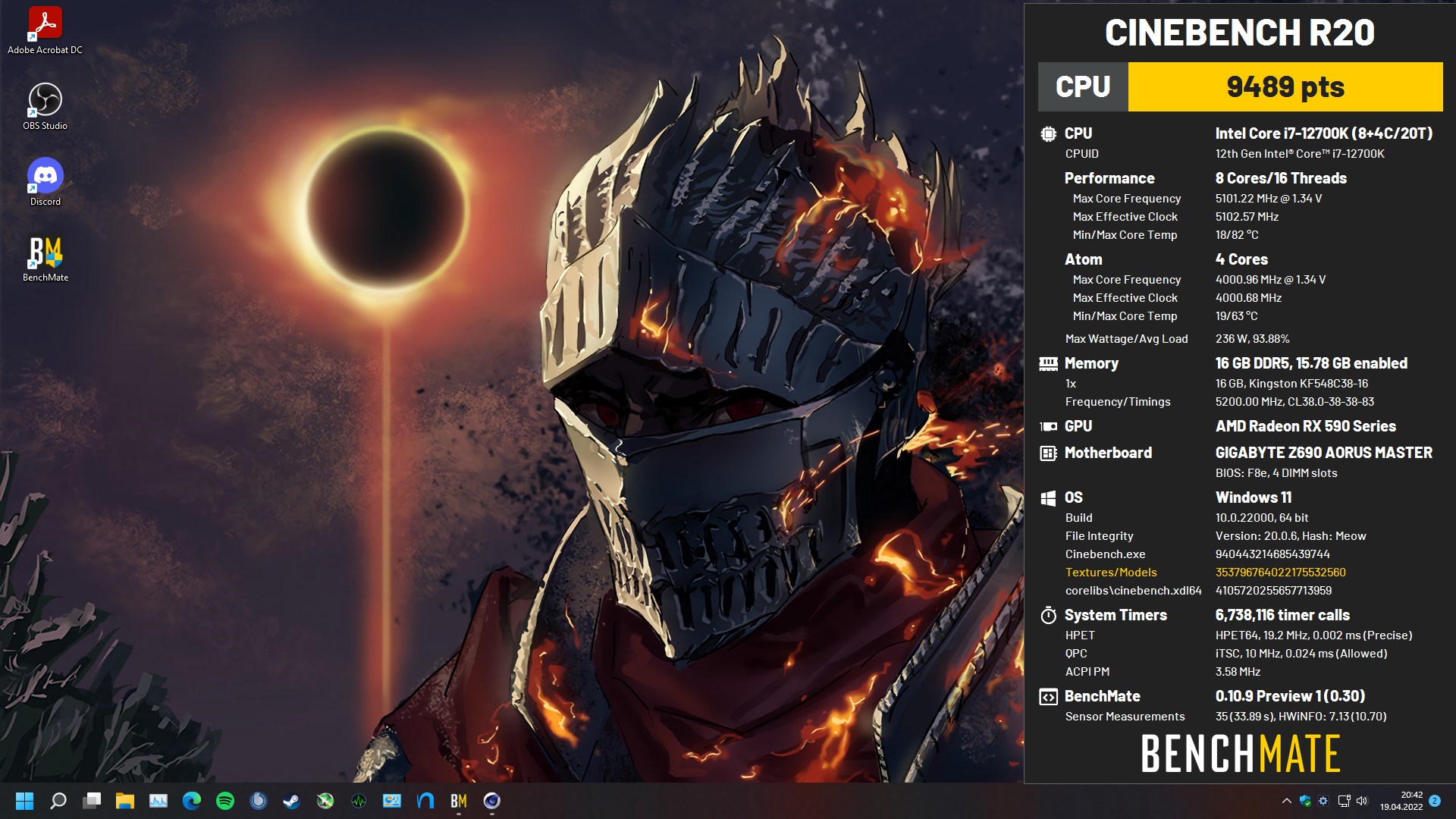Click the Windows 11 OS value
This screenshot has width=1456, height=819.
(x=1254, y=497)
